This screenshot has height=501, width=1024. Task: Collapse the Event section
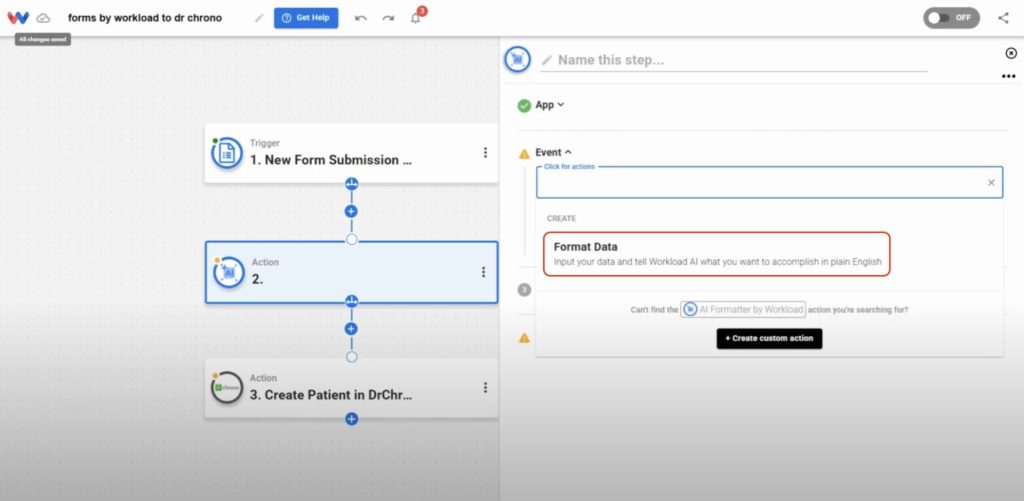(553, 152)
